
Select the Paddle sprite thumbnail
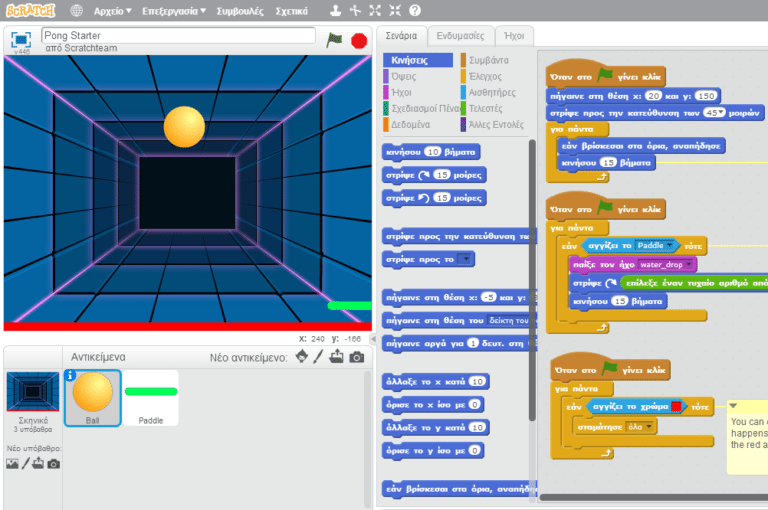tap(151, 398)
